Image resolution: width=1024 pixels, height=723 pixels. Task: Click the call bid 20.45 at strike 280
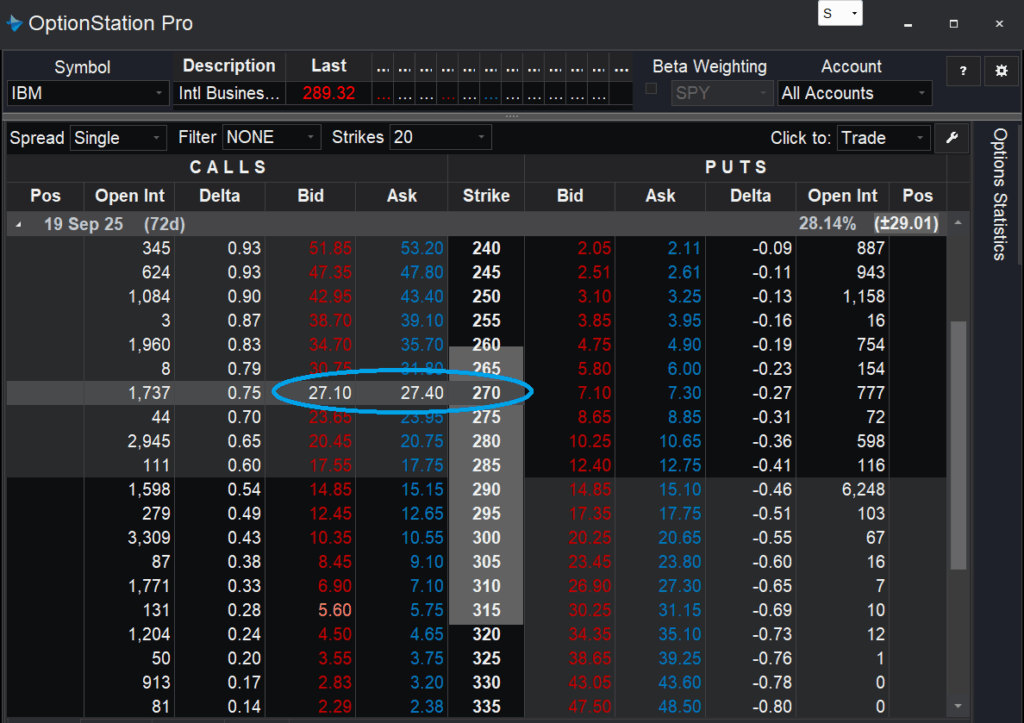pos(330,442)
